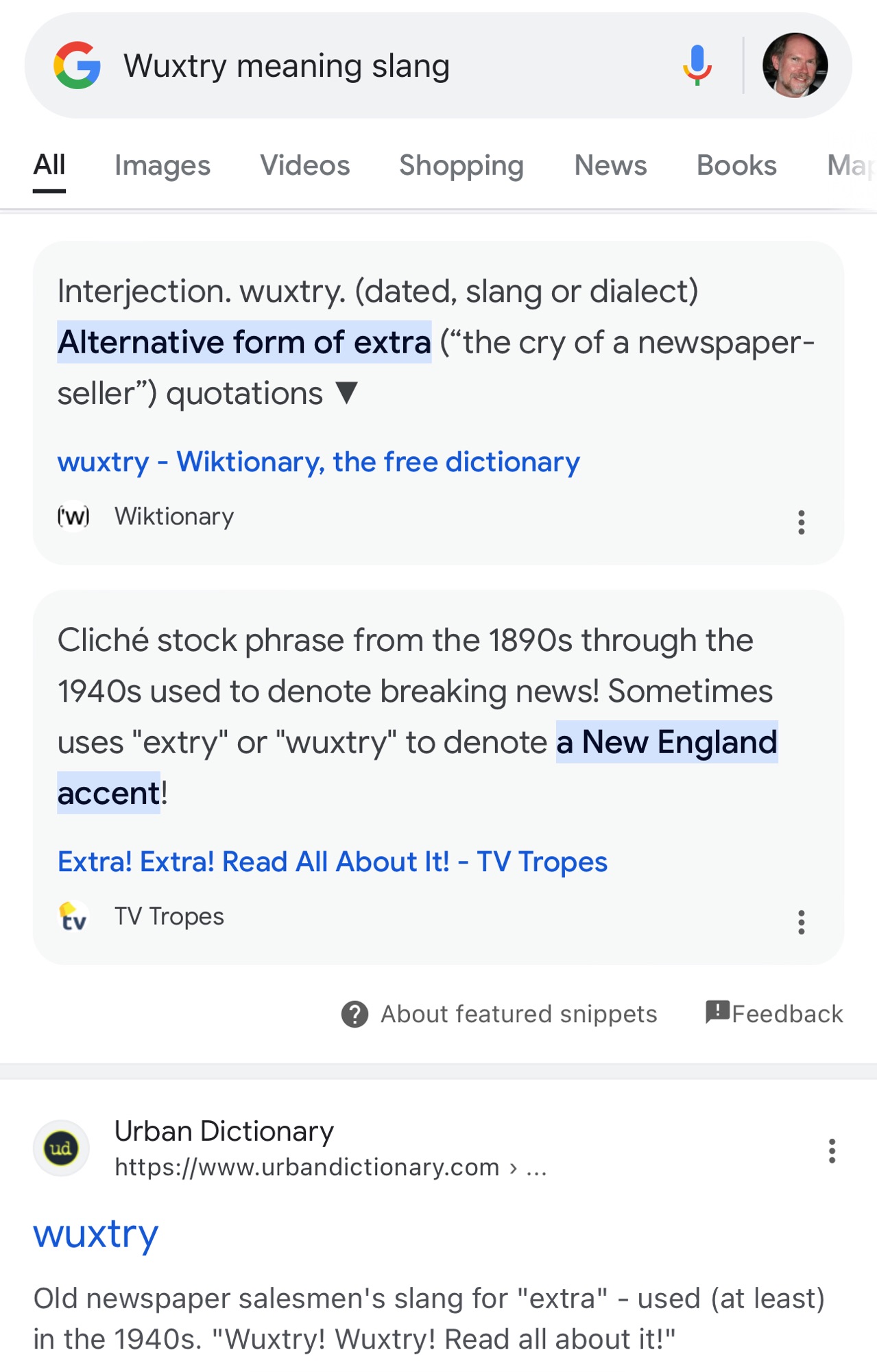
Task: Click the TV Tropes favicon
Action: [x=73, y=916]
